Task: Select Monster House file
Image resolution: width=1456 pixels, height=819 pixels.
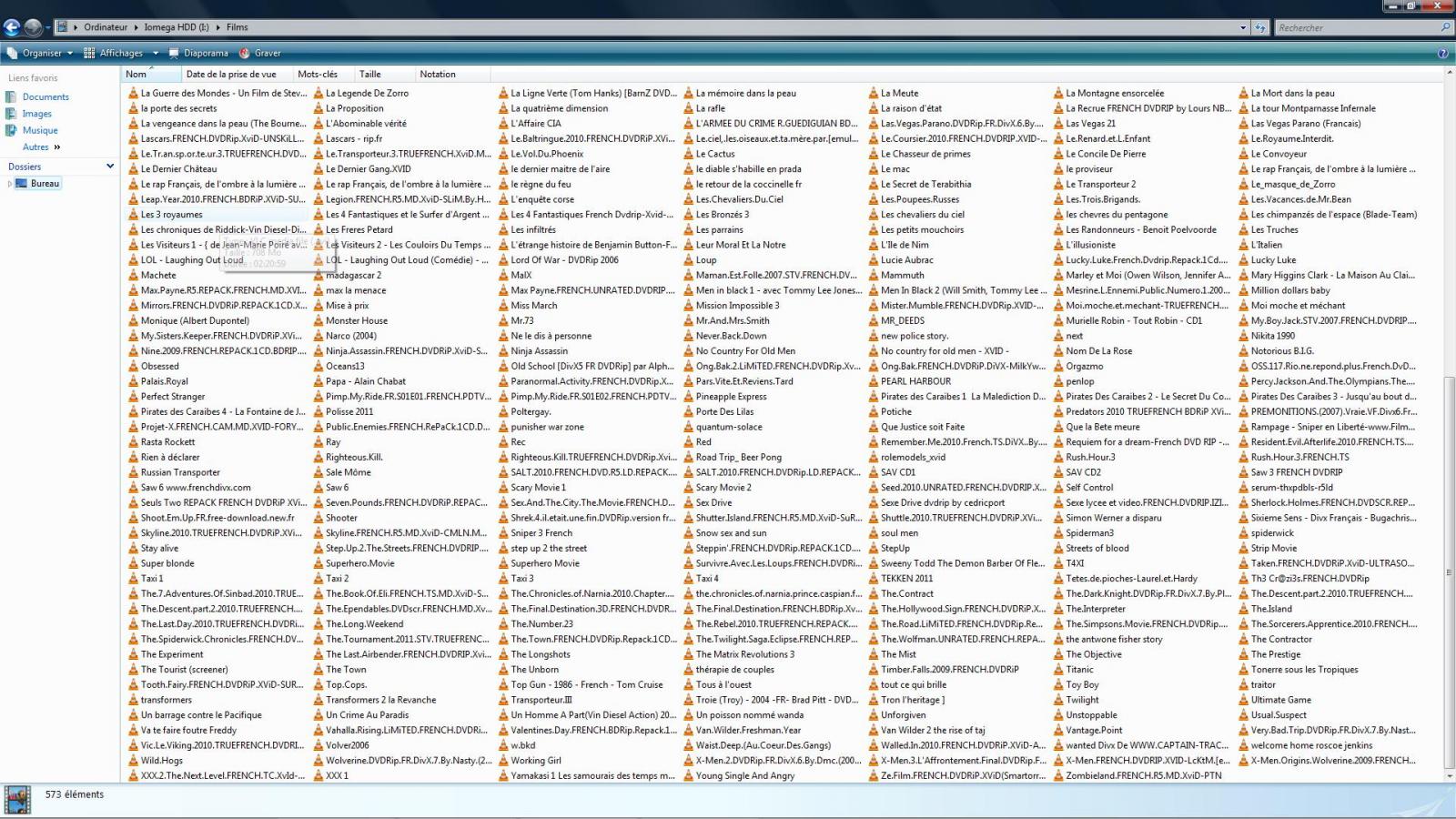Action: 357,320
